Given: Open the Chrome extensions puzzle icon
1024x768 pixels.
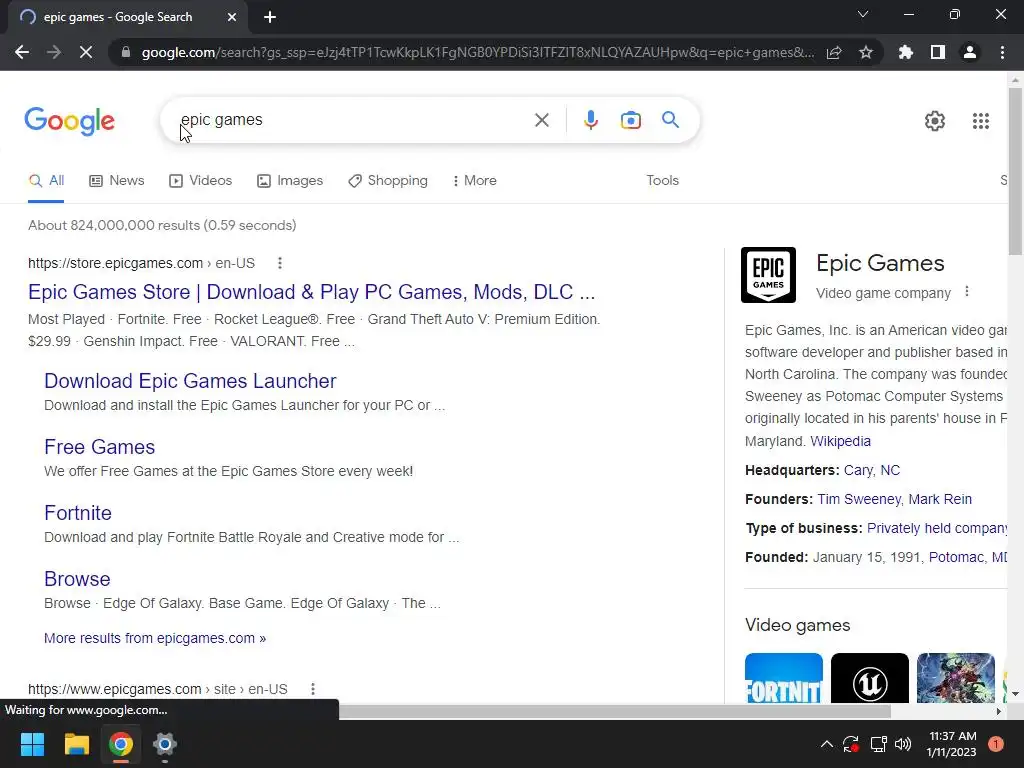Looking at the screenshot, I should tap(906, 52).
